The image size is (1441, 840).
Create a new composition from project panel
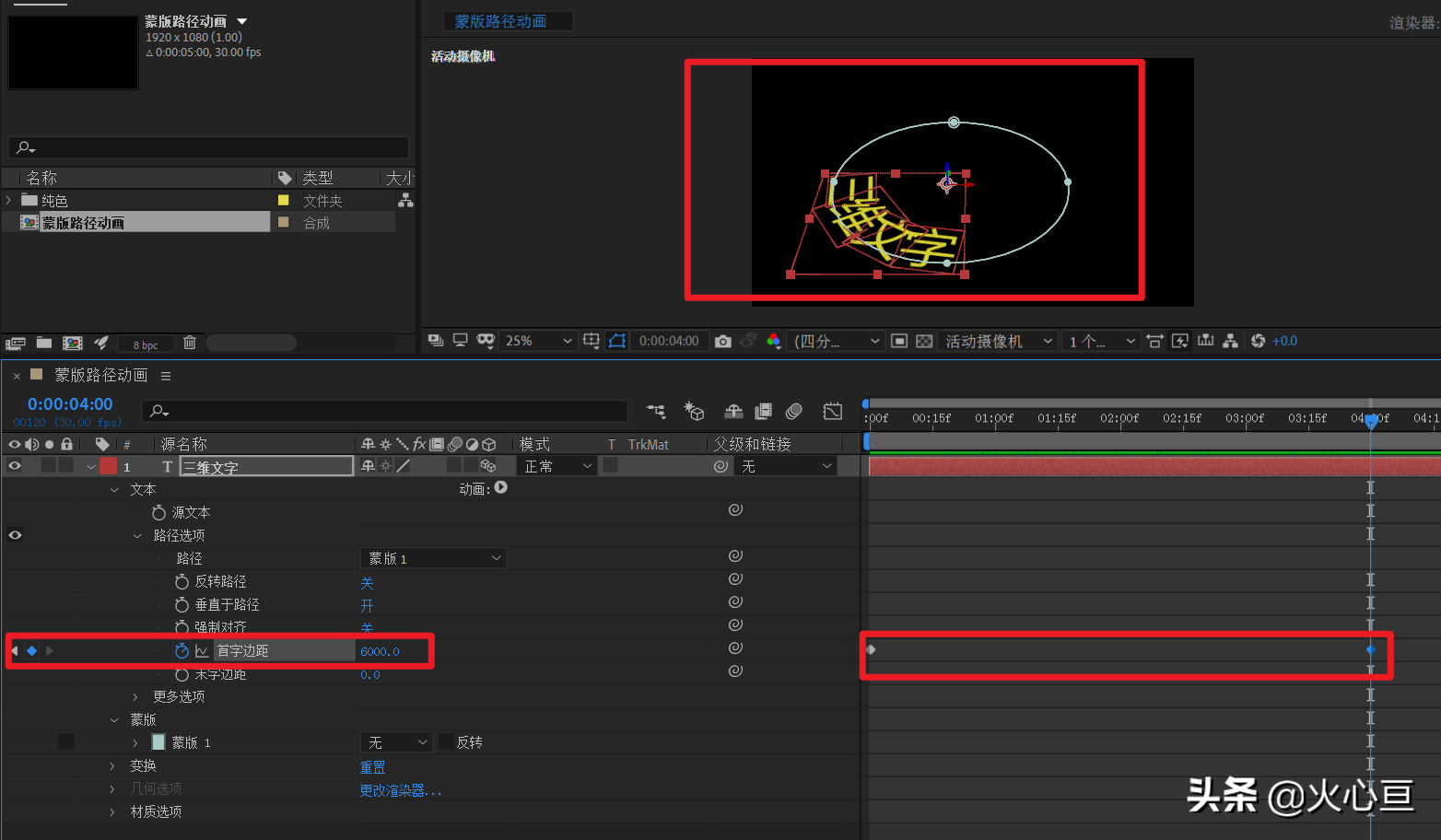click(73, 343)
